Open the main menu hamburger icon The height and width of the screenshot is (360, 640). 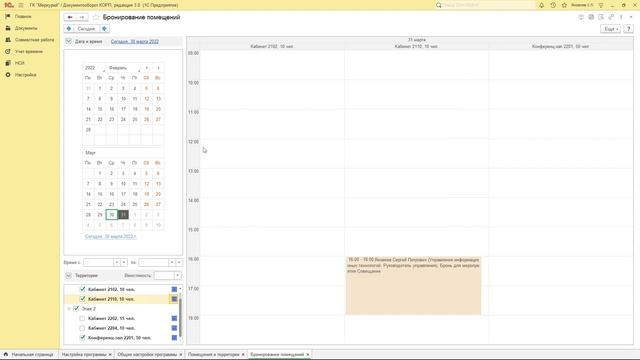(x=21, y=5)
